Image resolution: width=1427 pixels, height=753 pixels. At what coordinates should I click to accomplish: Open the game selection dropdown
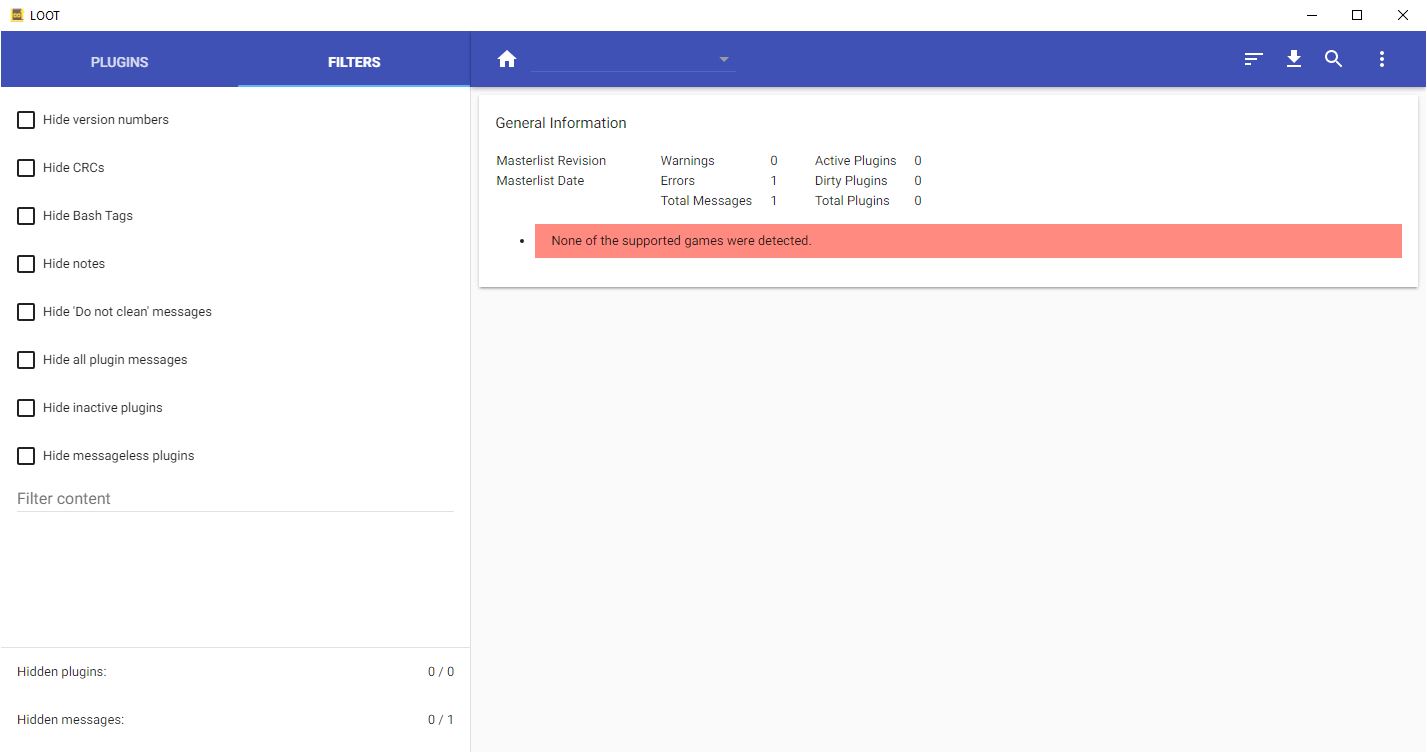[x=633, y=60]
